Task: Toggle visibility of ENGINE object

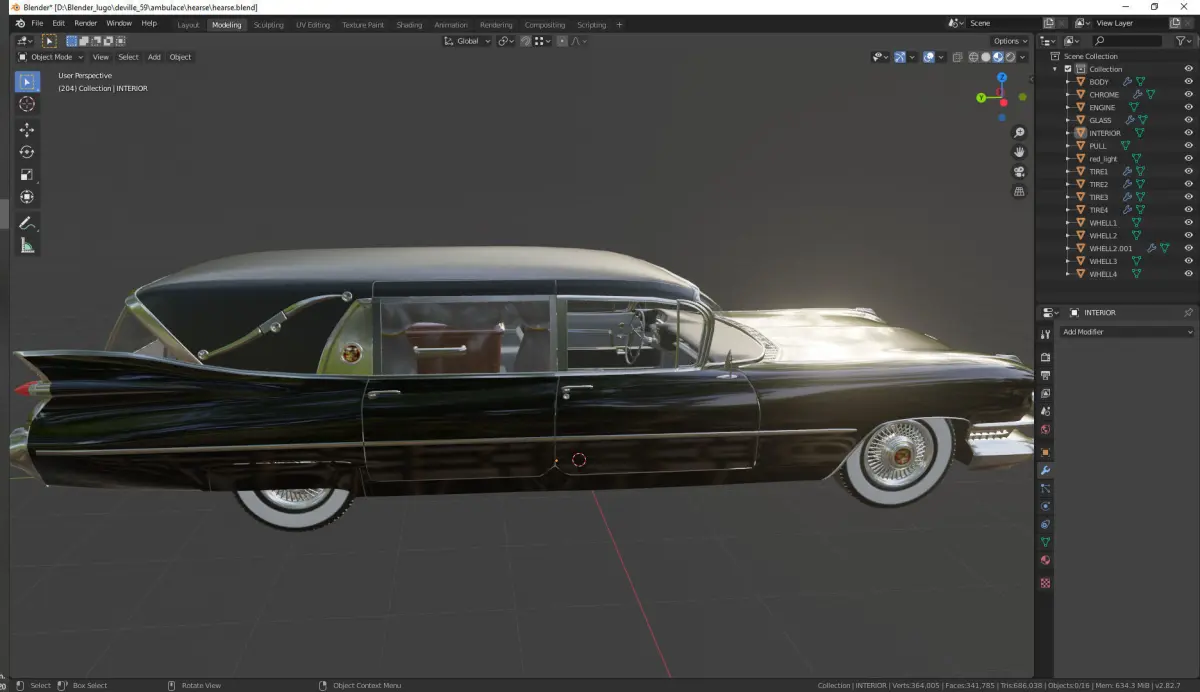Action: coord(1188,107)
